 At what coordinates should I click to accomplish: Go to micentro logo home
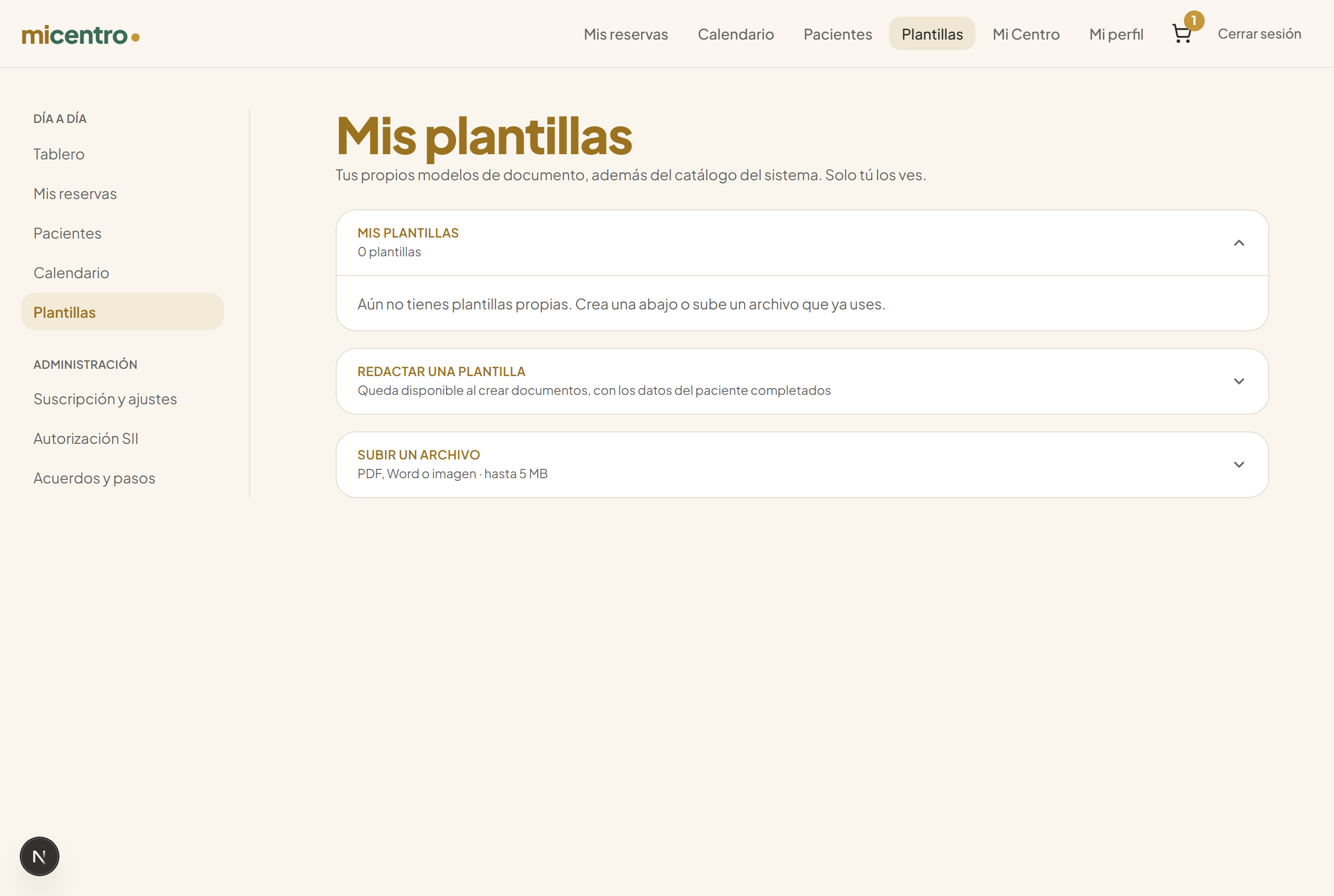[81, 35]
